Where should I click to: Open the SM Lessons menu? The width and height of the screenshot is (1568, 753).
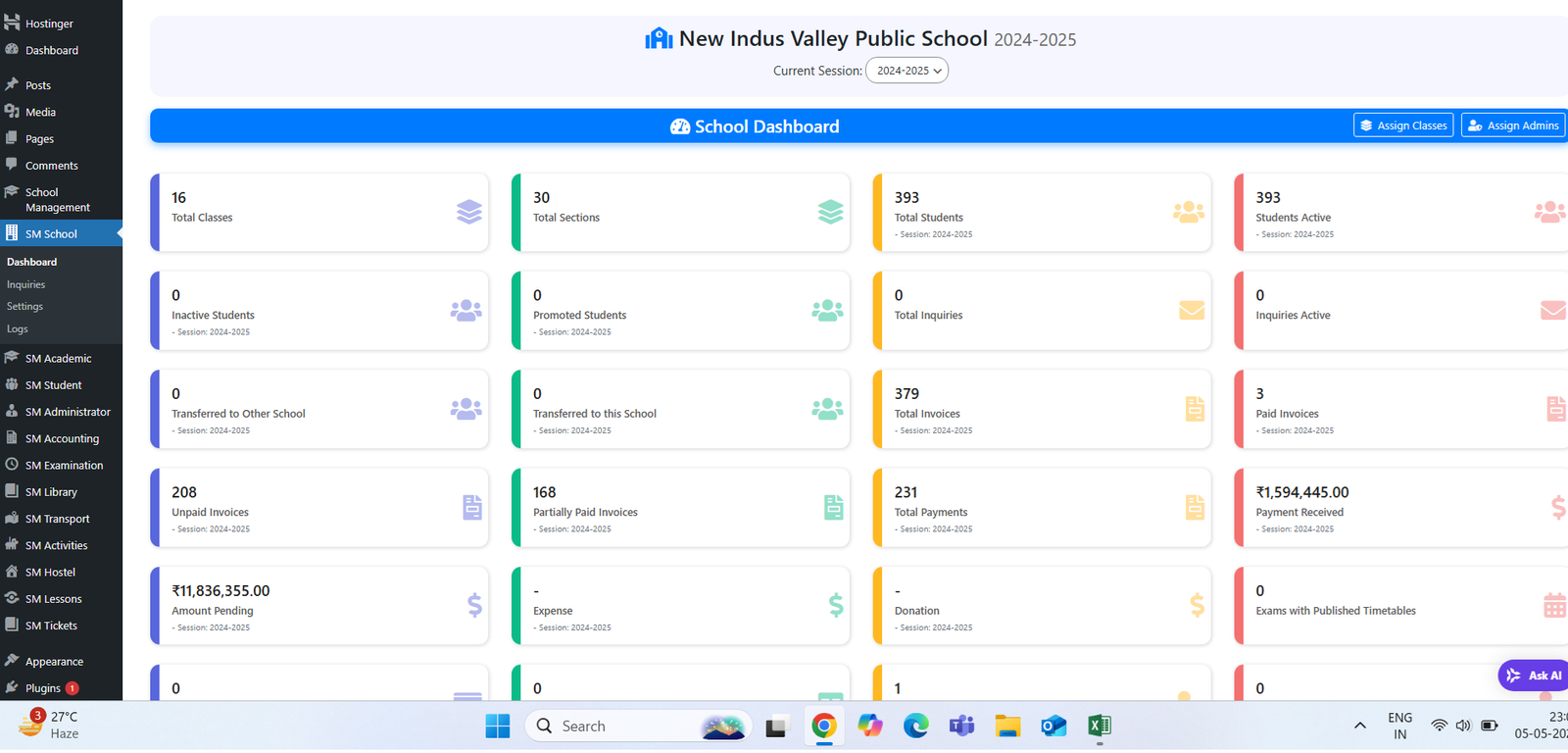pos(61,598)
